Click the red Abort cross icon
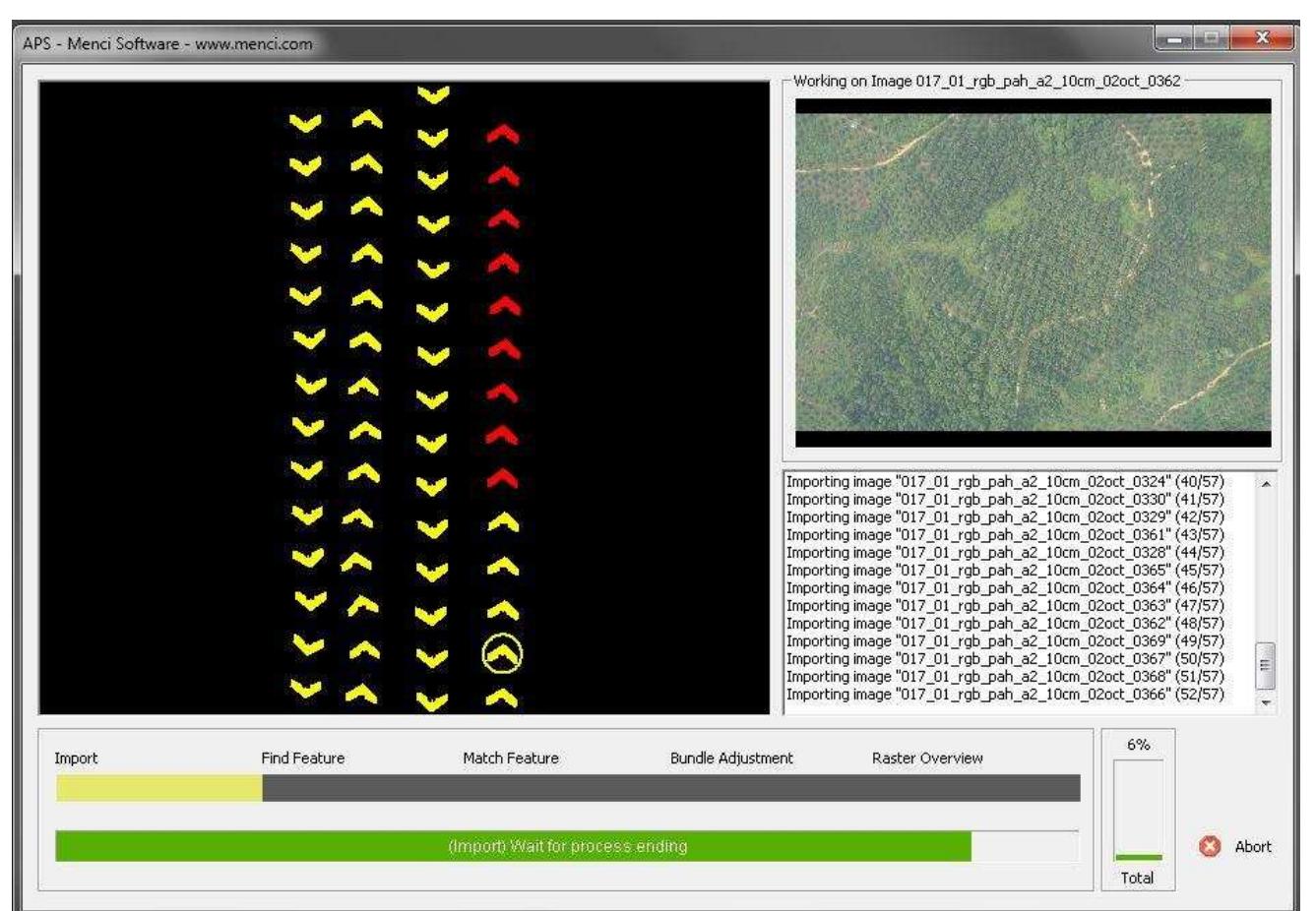Image resolution: width=1316 pixels, height=911 pixels. 1210,847
